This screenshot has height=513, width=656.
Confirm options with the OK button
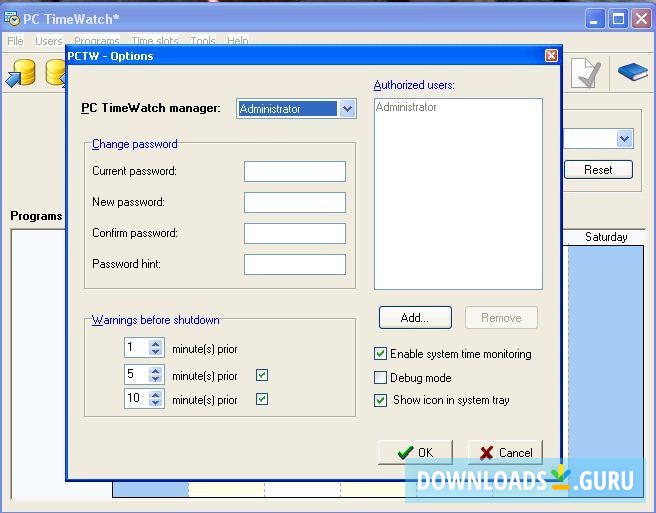click(415, 452)
